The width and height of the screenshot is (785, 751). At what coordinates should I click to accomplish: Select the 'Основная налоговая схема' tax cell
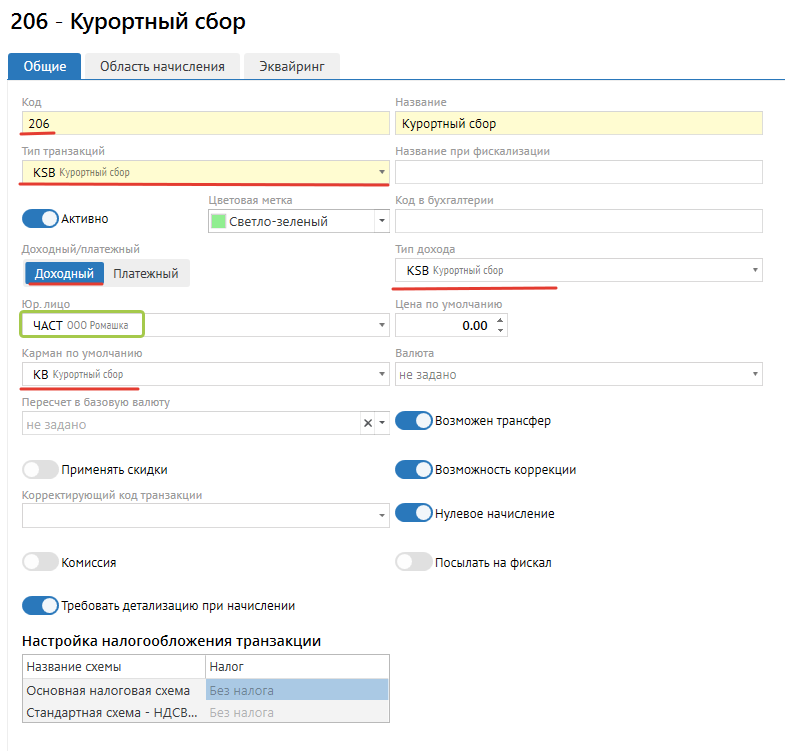pos(296,691)
